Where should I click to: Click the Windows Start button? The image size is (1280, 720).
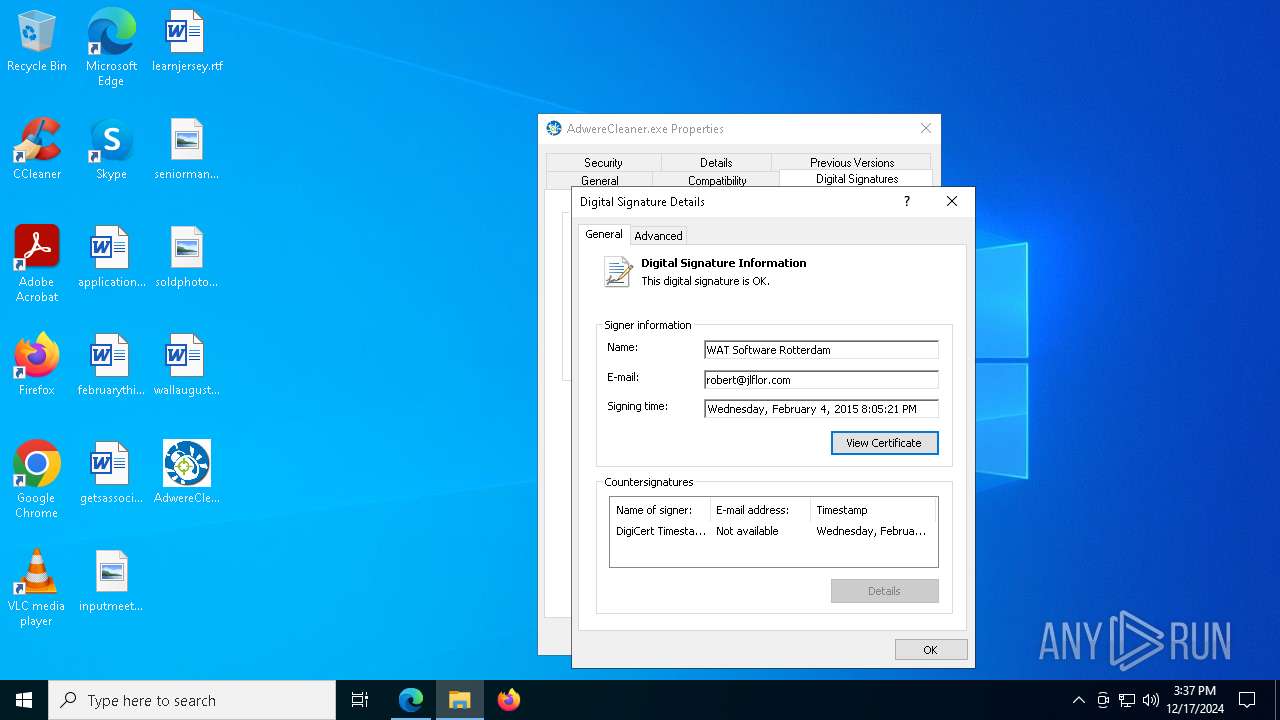point(24,700)
